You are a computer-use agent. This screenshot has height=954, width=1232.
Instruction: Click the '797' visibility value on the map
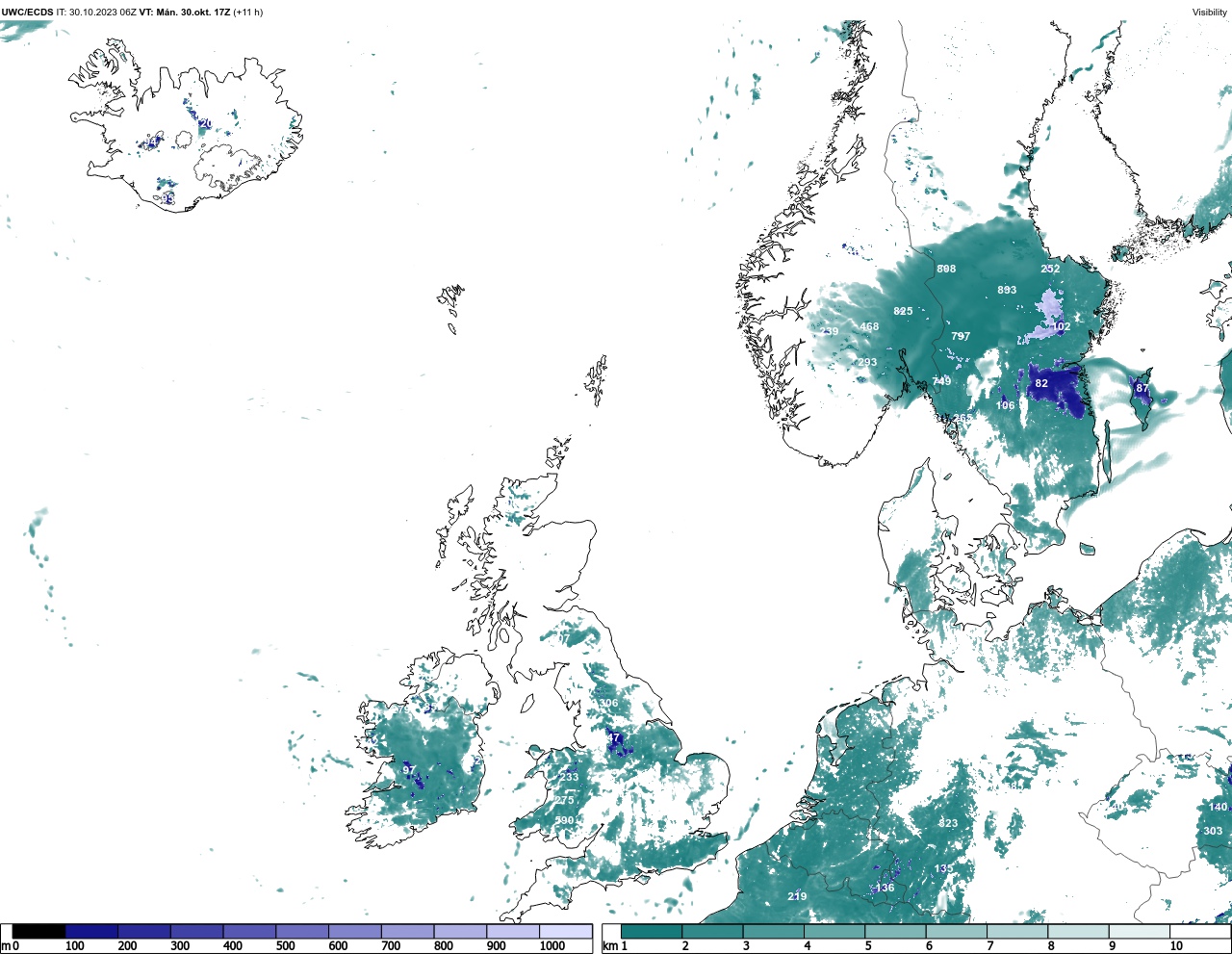[961, 336]
